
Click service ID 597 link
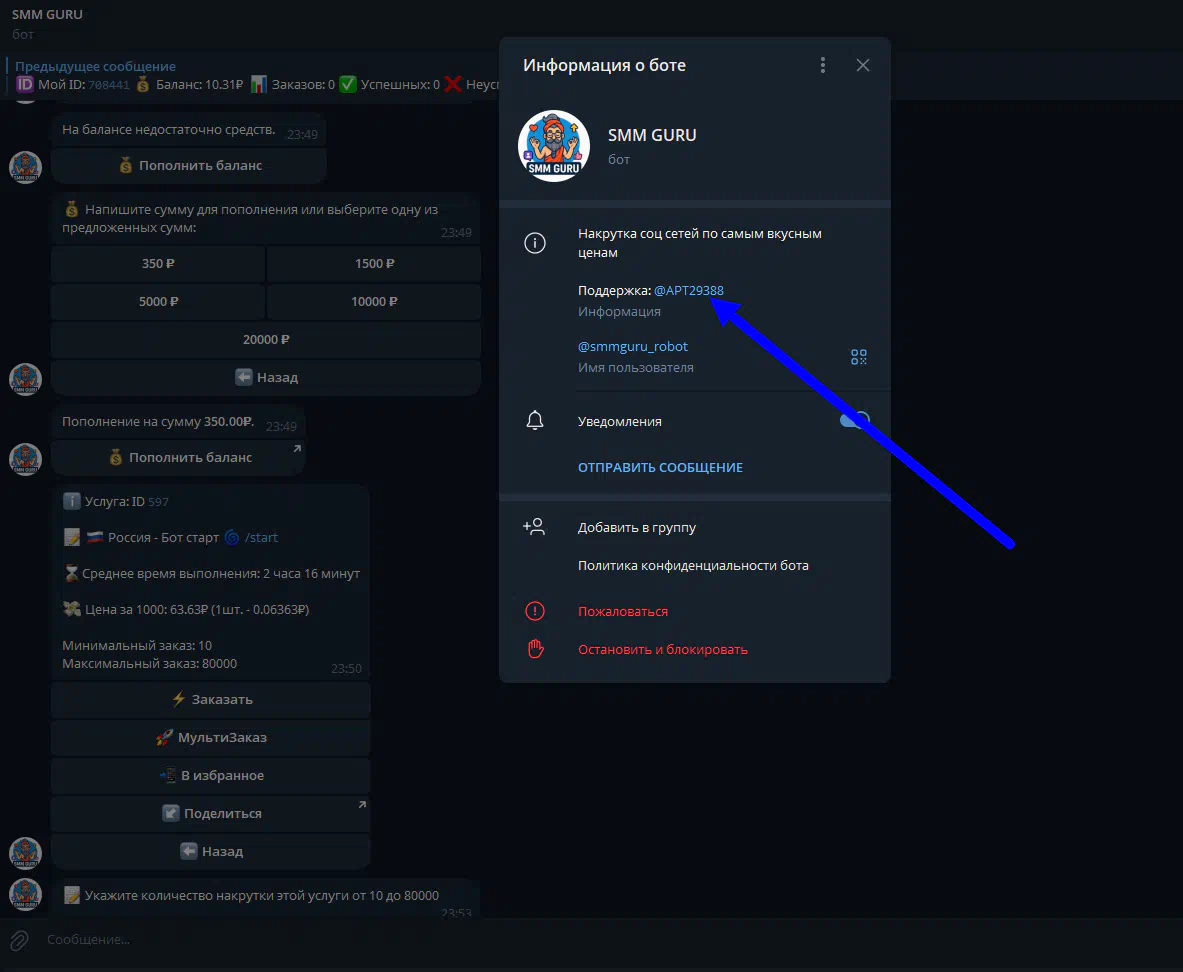point(158,502)
